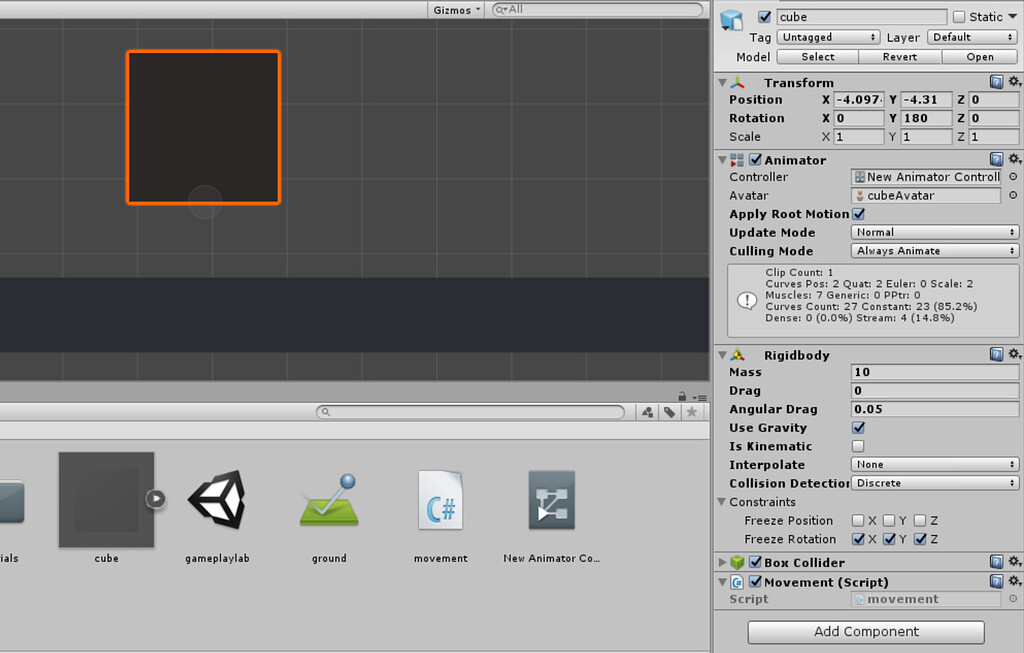Open the Rigidbody settings gear menu
This screenshot has width=1024, height=653.
(1014, 354)
